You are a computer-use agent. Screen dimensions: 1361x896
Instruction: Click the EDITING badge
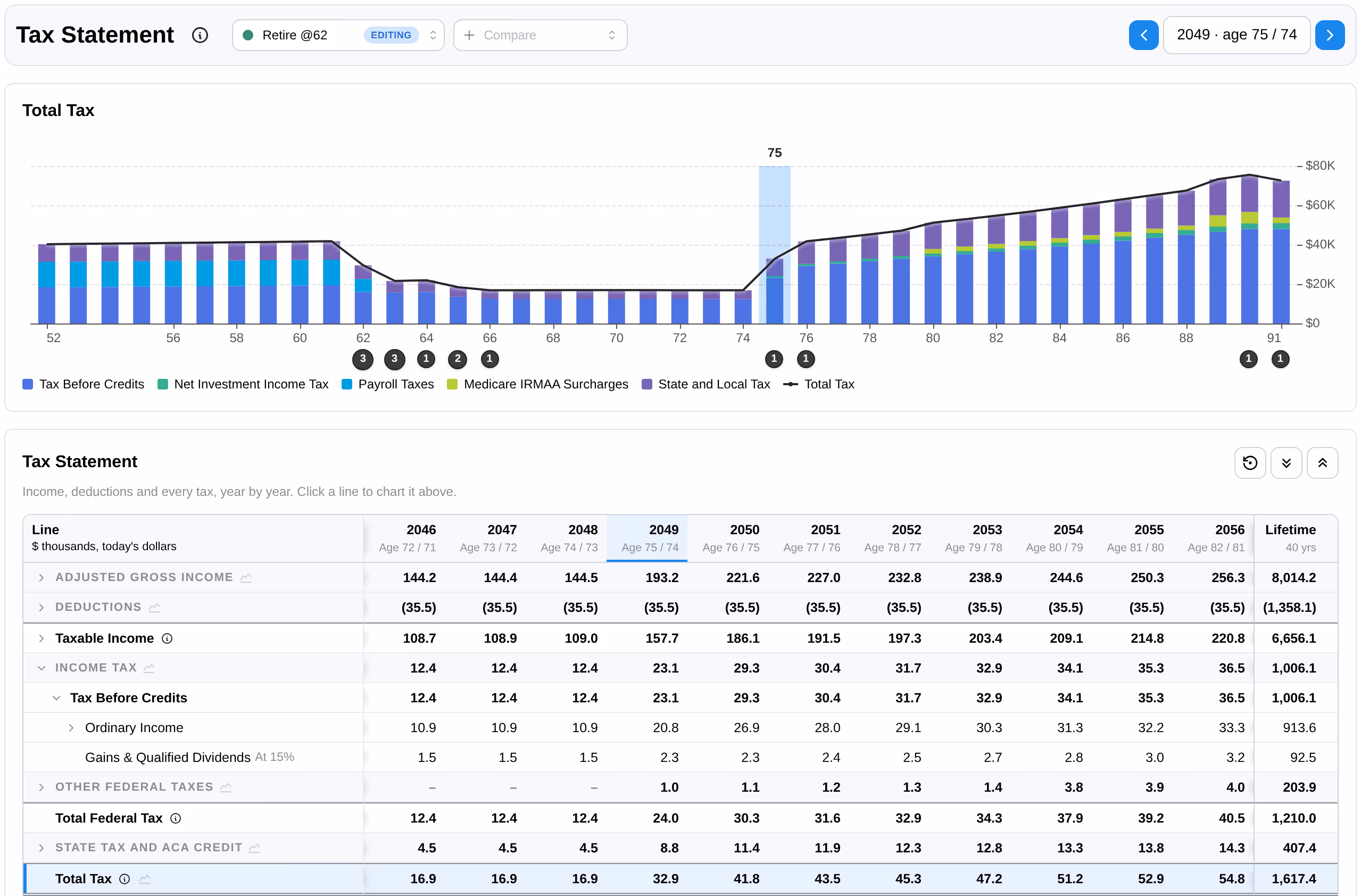[391, 36]
